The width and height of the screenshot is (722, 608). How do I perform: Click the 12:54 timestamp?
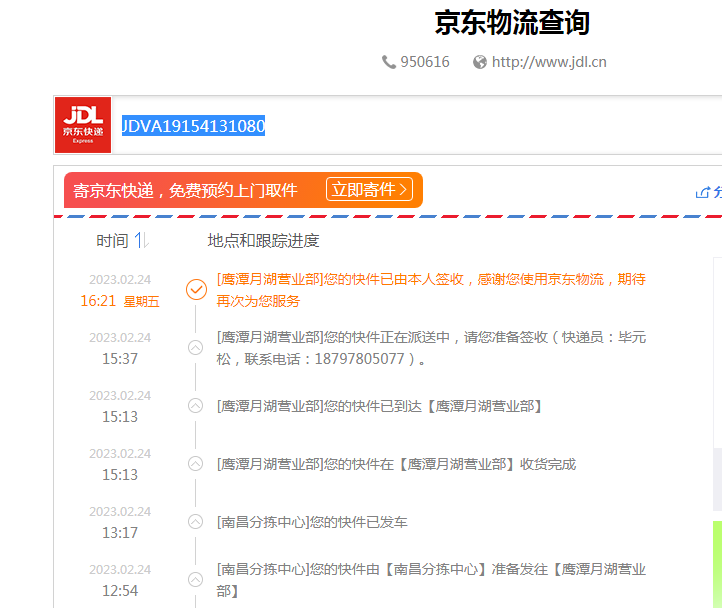(x=120, y=591)
